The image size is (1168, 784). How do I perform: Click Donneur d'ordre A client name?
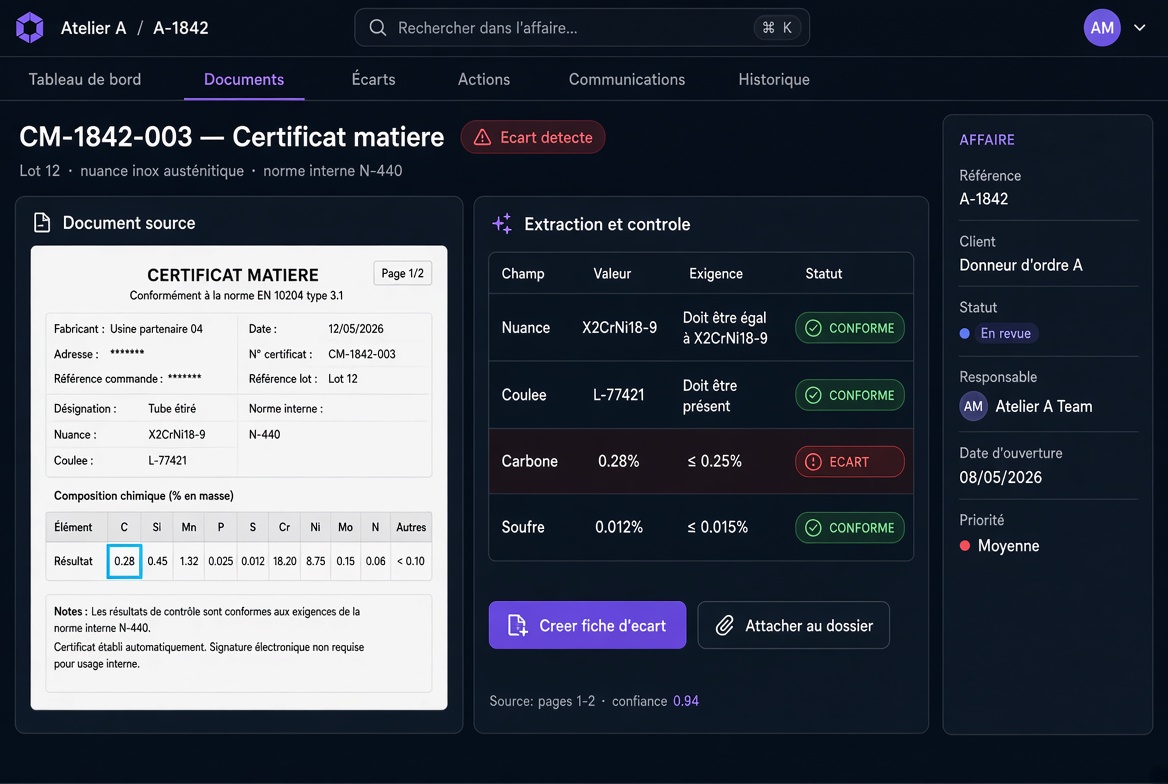click(1021, 265)
